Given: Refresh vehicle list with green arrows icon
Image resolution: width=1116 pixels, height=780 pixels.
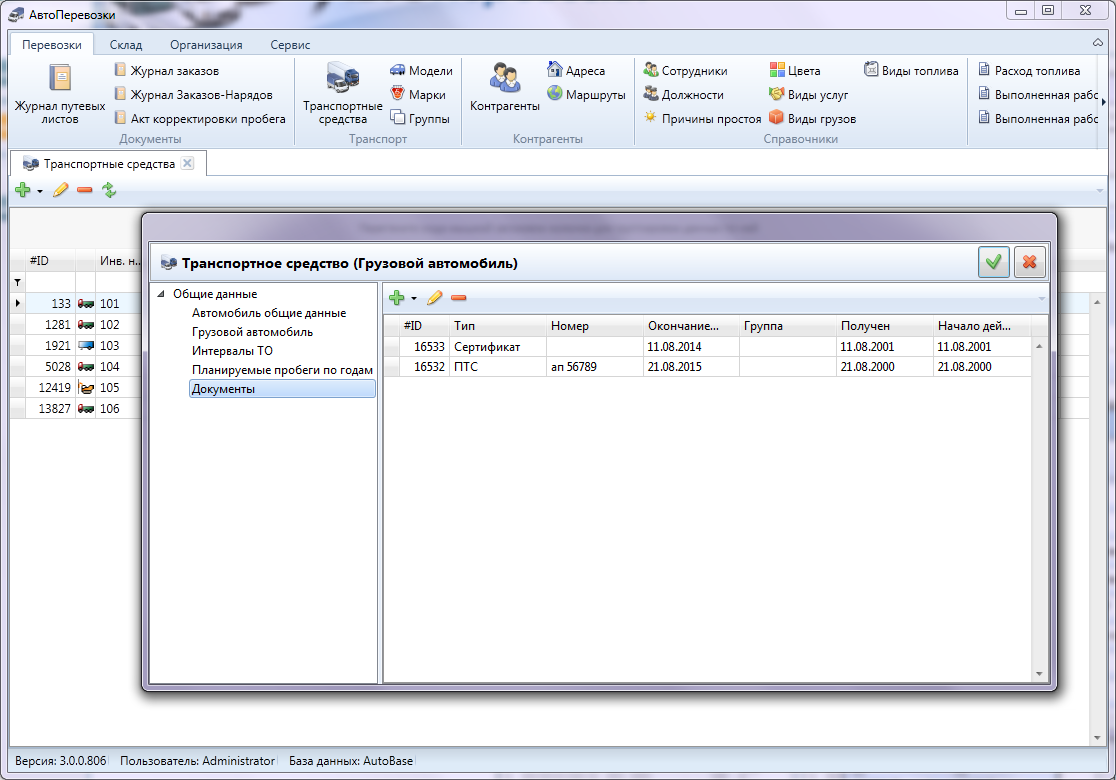Looking at the screenshot, I should click(109, 190).
